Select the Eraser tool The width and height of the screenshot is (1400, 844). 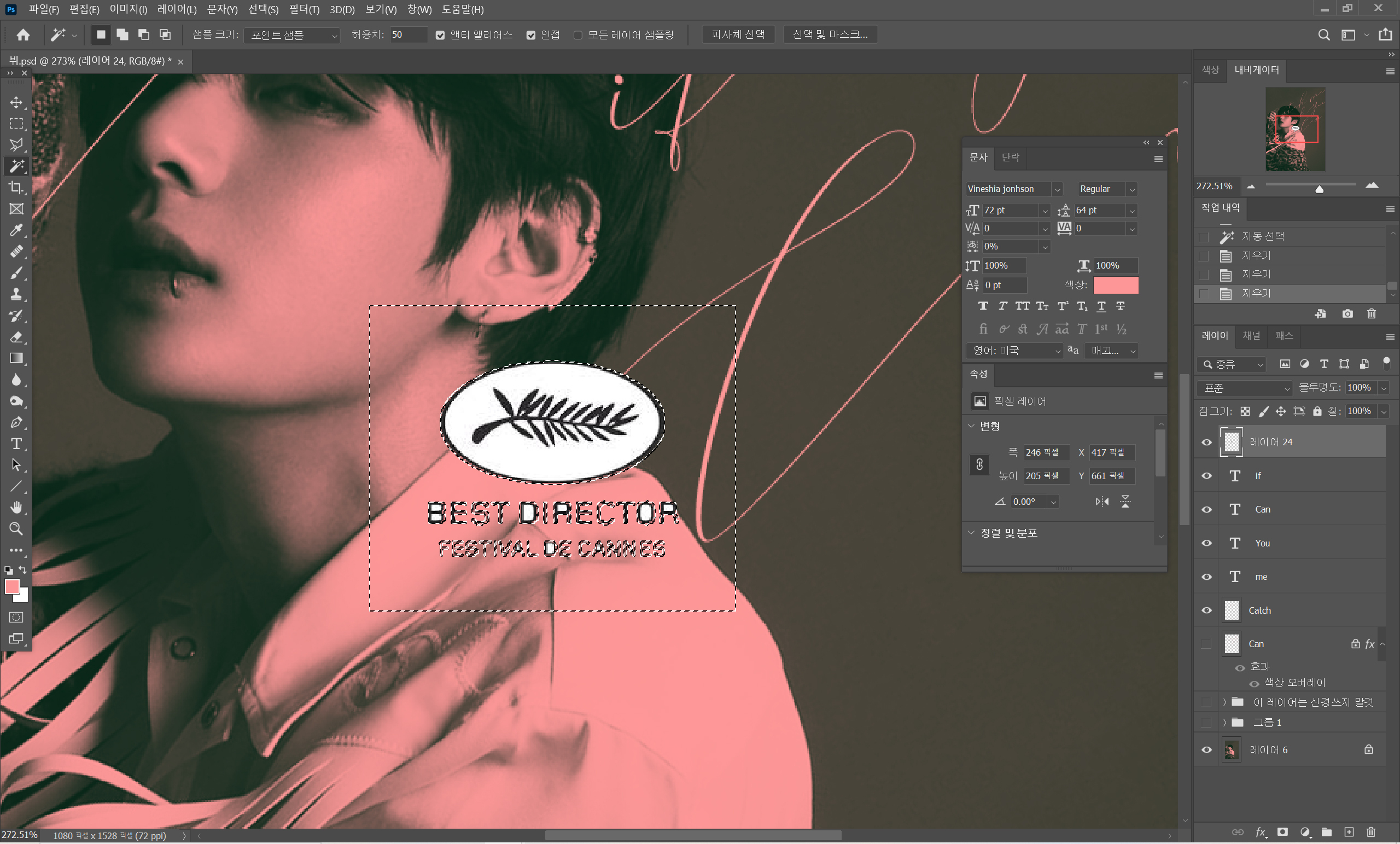(x=16, y=337)
